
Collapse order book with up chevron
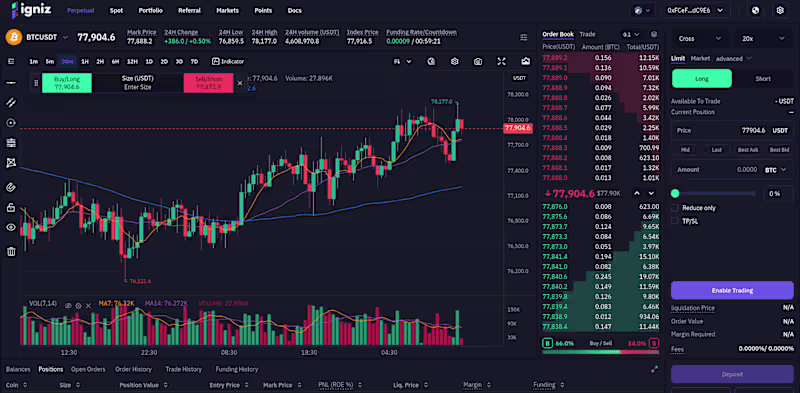[x=637, y=193]
